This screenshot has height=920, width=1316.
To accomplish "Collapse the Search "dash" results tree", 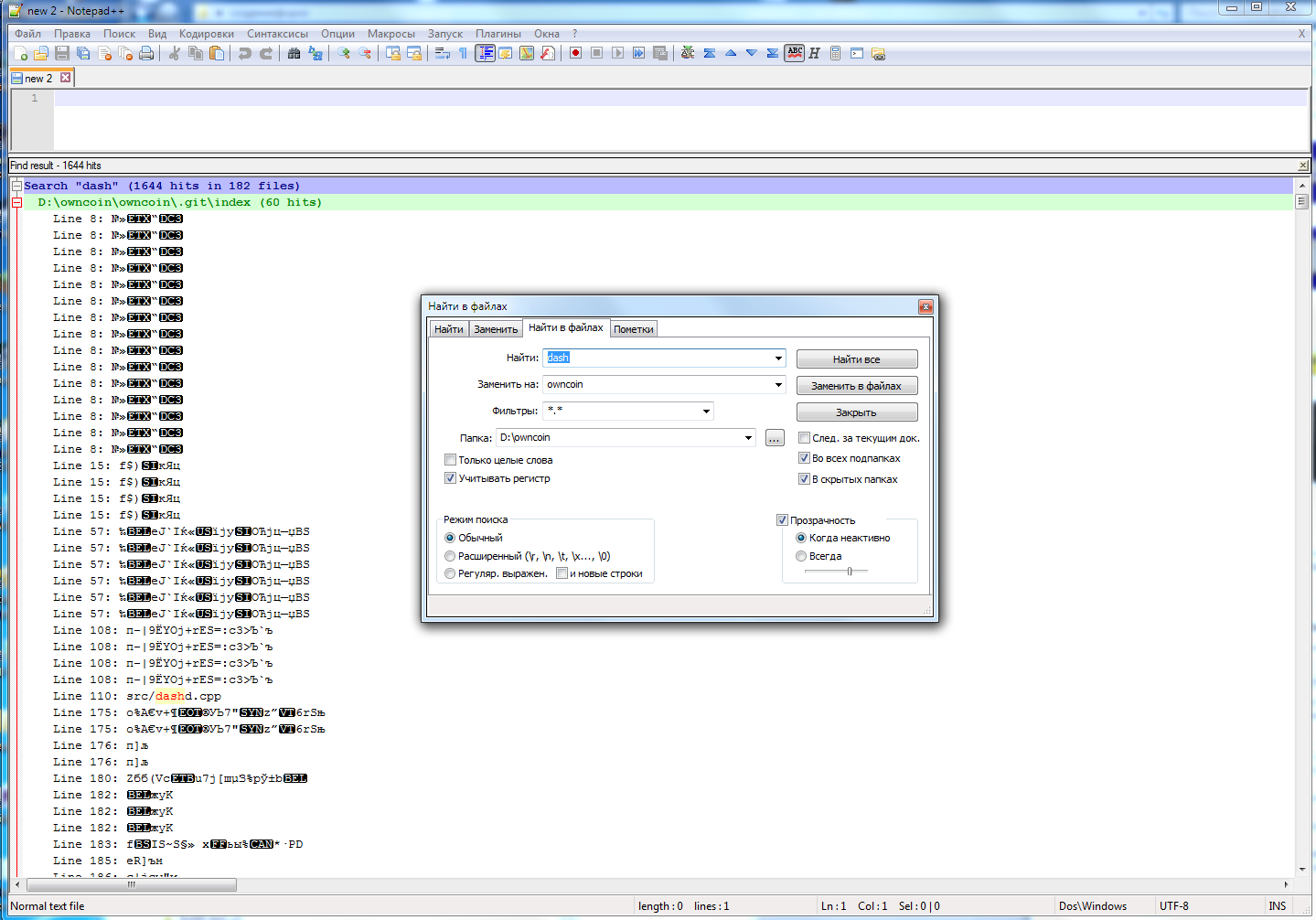I will tap(16, 186).
